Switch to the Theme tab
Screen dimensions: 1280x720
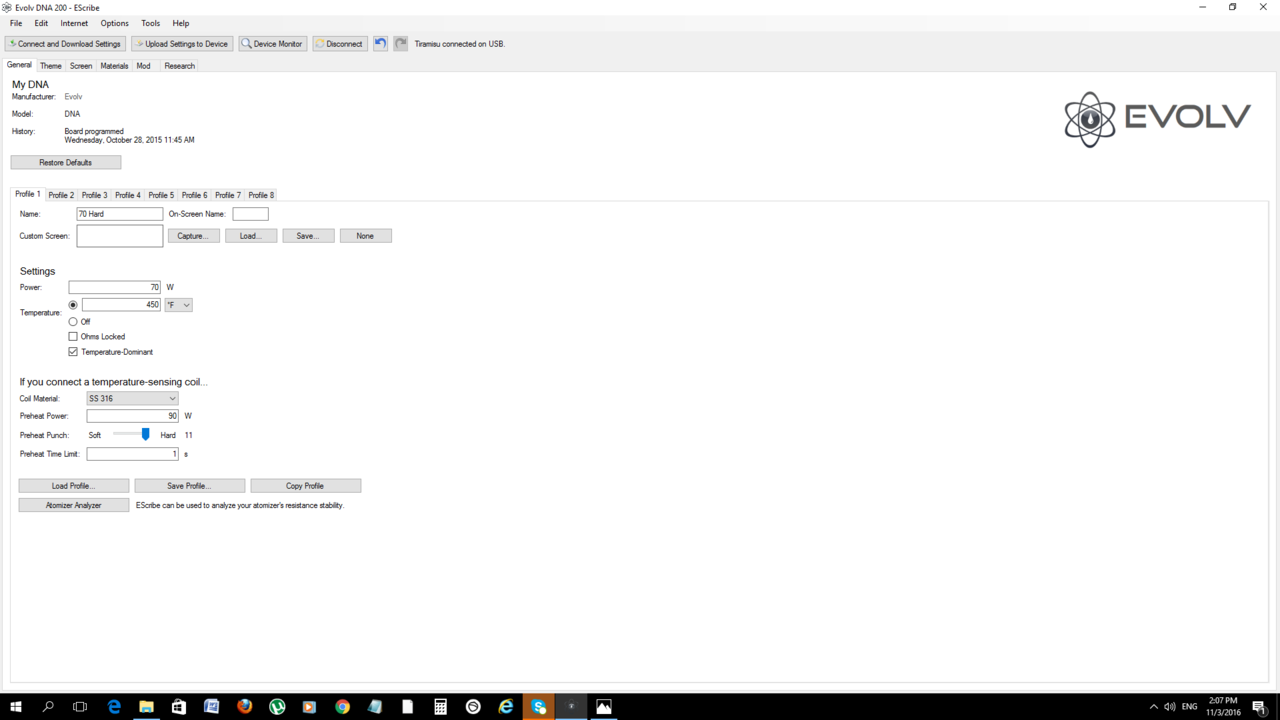coord(51,66)
